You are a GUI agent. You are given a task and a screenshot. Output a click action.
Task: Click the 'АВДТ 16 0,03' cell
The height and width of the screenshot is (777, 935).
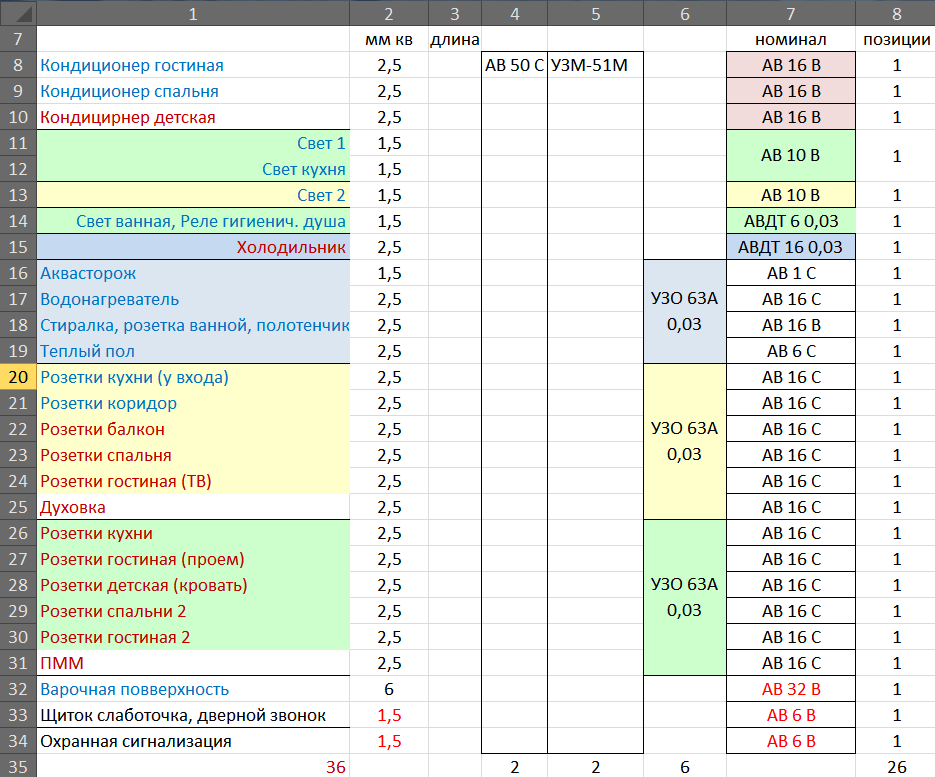[x=791, y=247]
